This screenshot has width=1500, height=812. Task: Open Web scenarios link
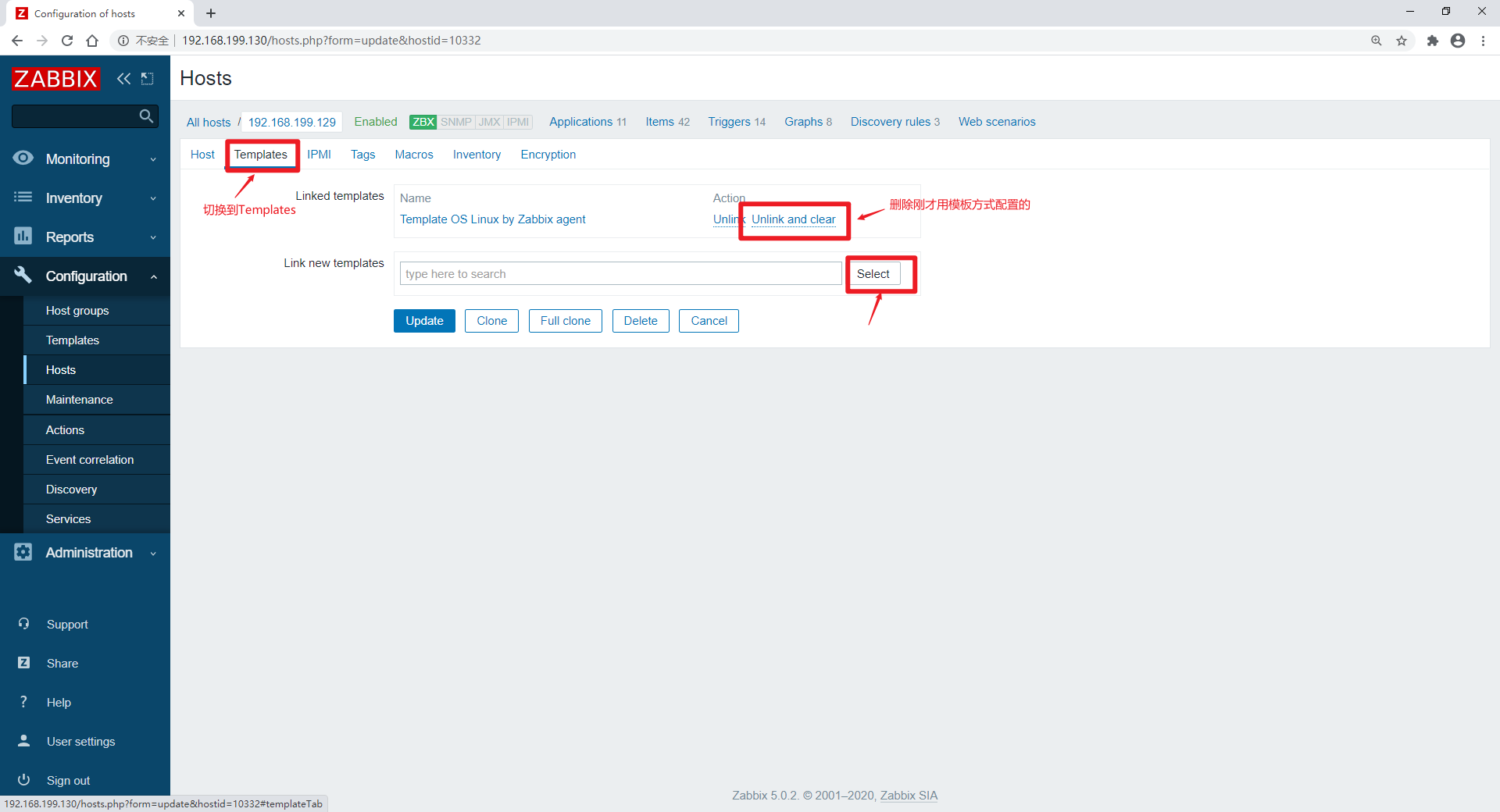997,122
